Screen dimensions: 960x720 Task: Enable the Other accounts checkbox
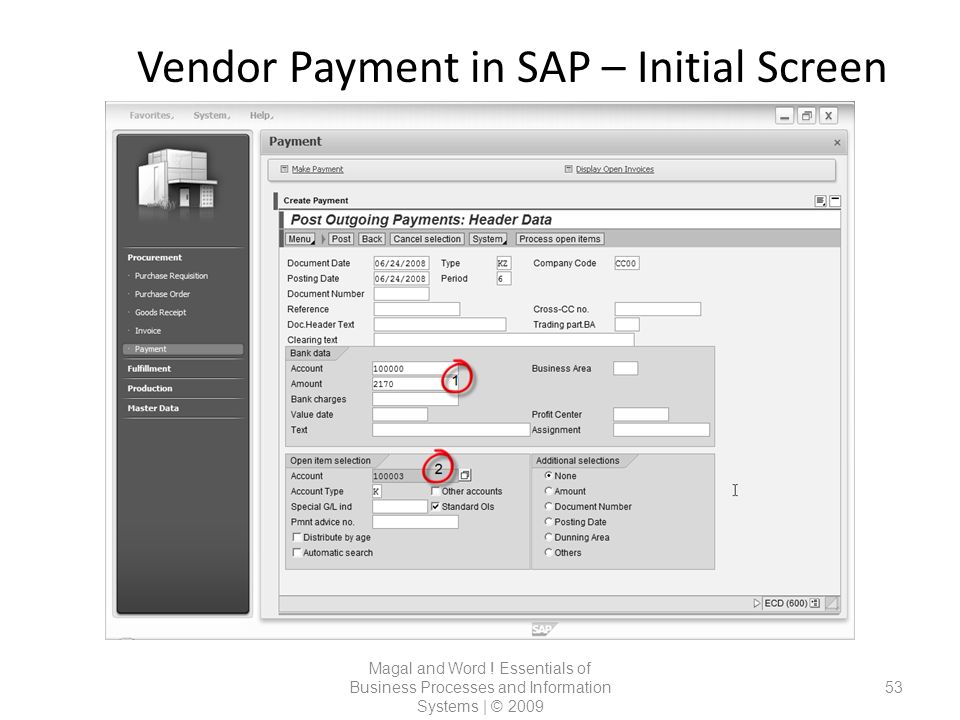pos(435,491)
